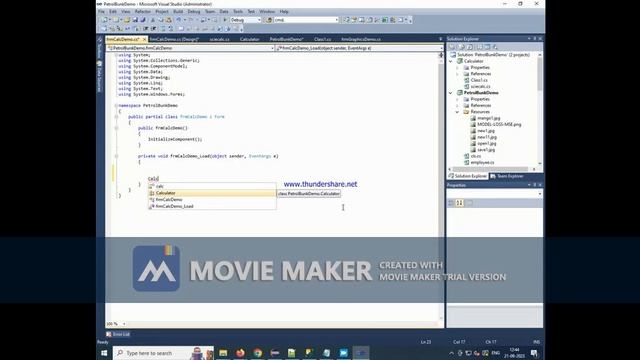
Task: Click the Cut icon in toolbar
Action: point(153,20)
